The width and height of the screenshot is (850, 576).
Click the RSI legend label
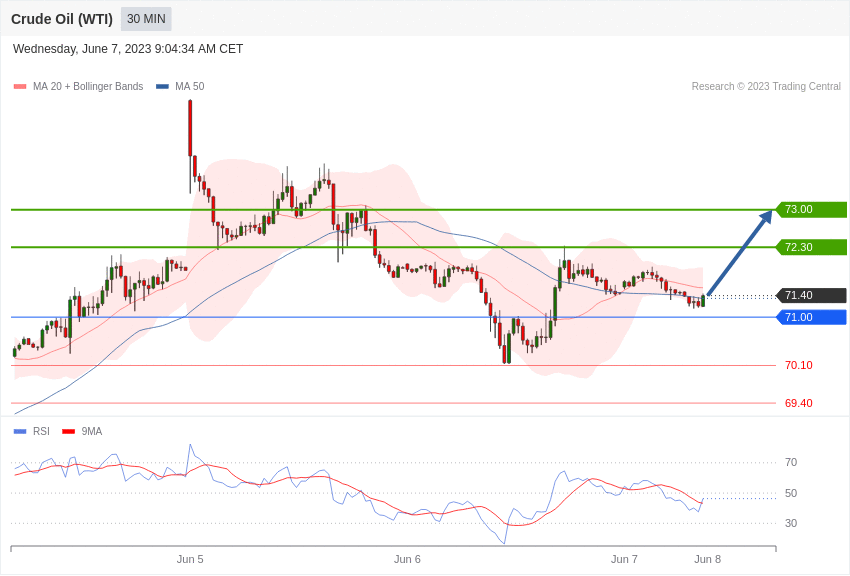[x=41, y=431]
